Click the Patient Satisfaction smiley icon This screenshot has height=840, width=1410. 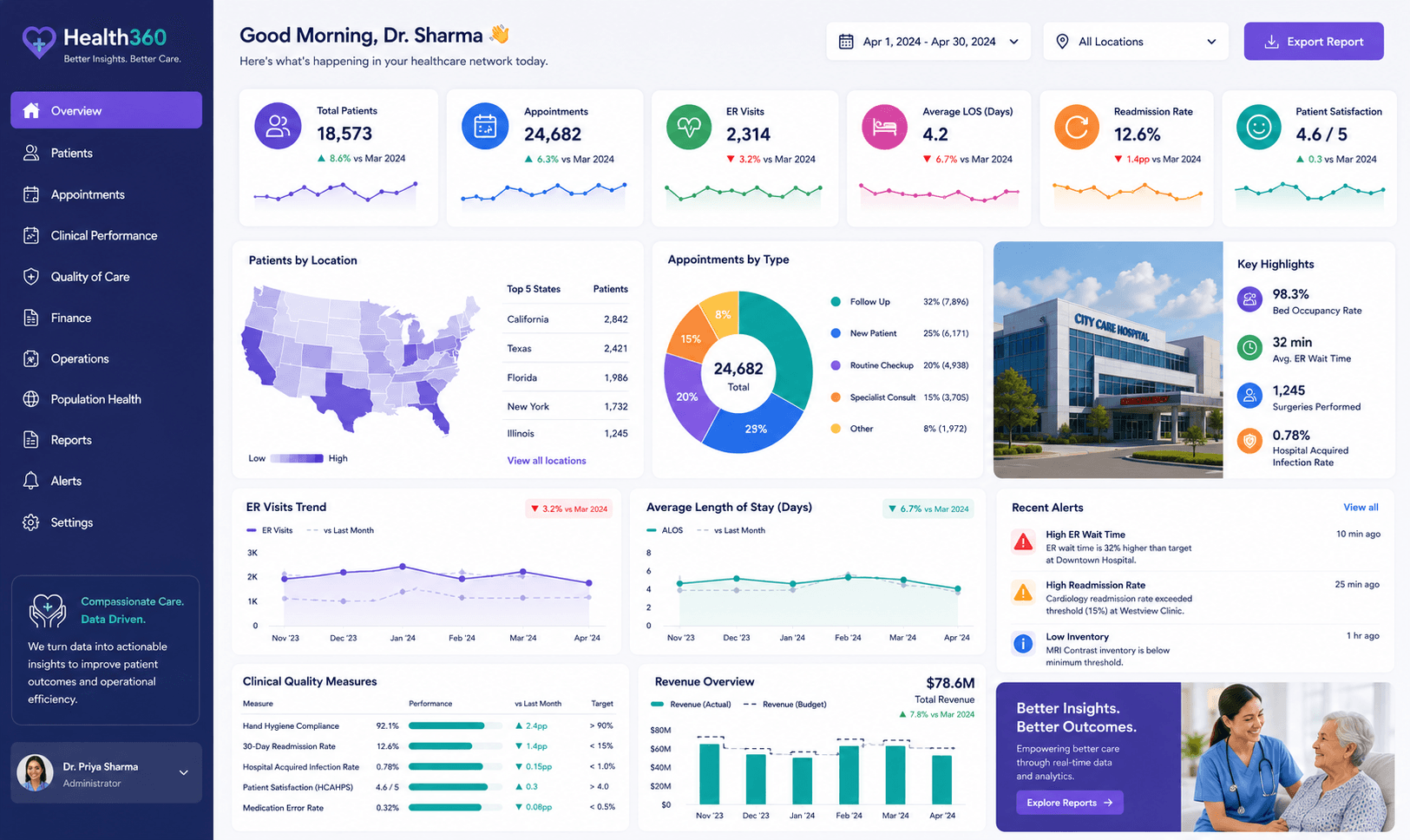point(1259,127)
